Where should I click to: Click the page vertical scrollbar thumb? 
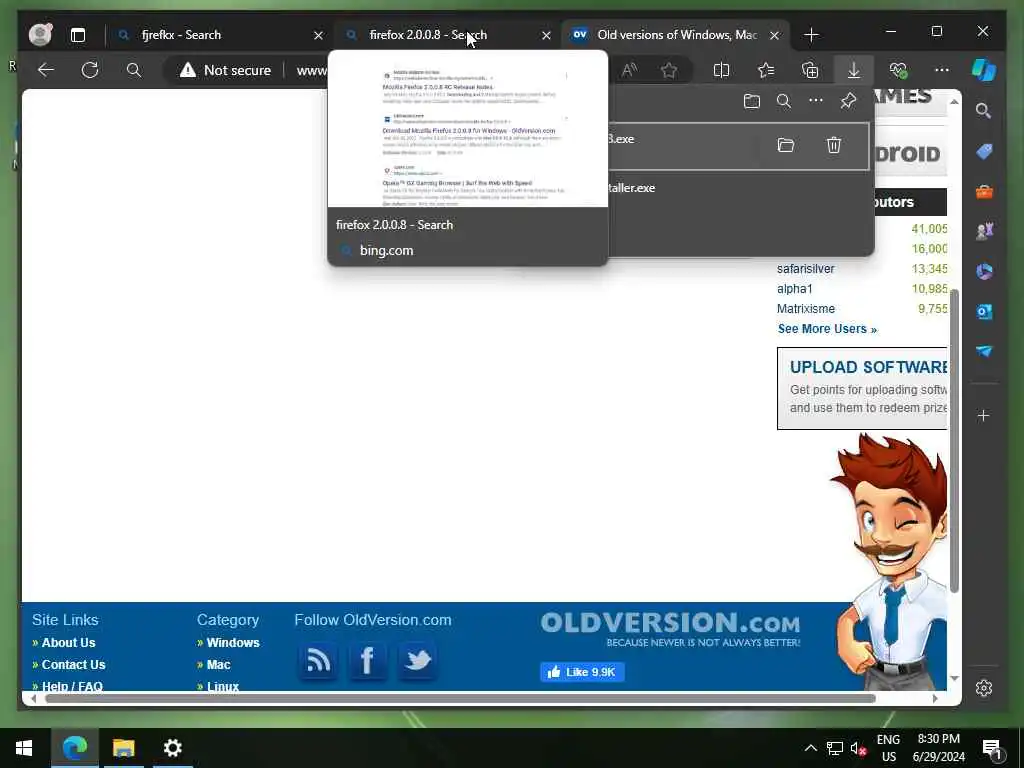pos(954,441)
